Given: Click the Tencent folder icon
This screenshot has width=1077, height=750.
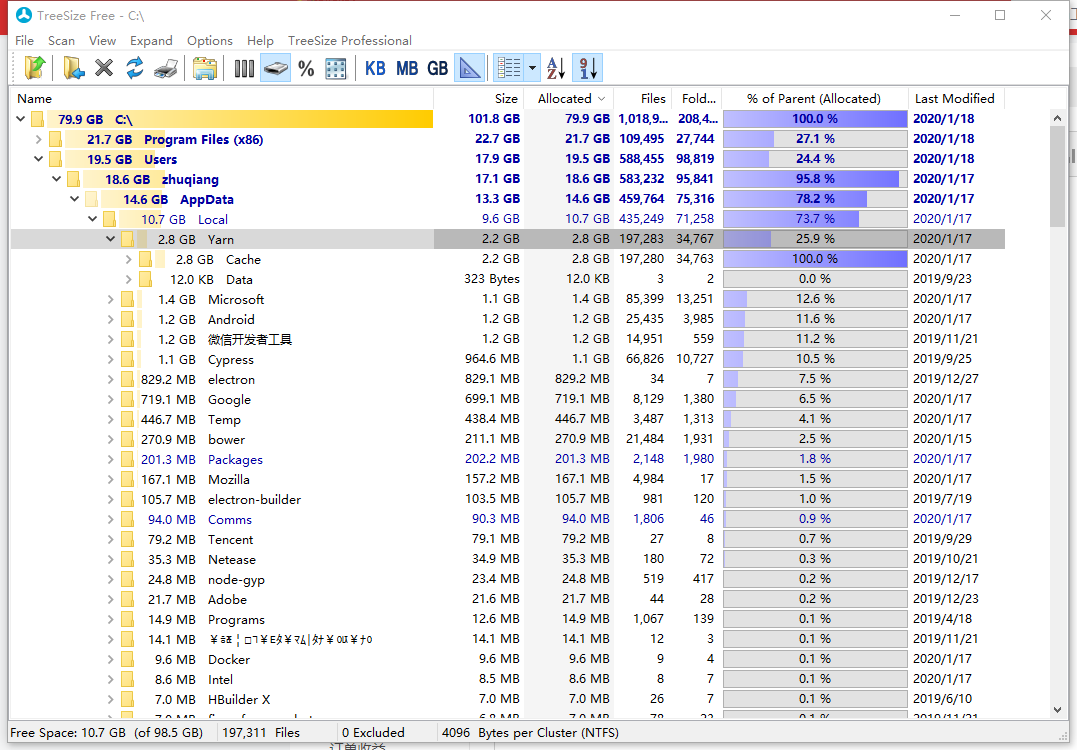Looking at the screenshot, I should (127, 539).
